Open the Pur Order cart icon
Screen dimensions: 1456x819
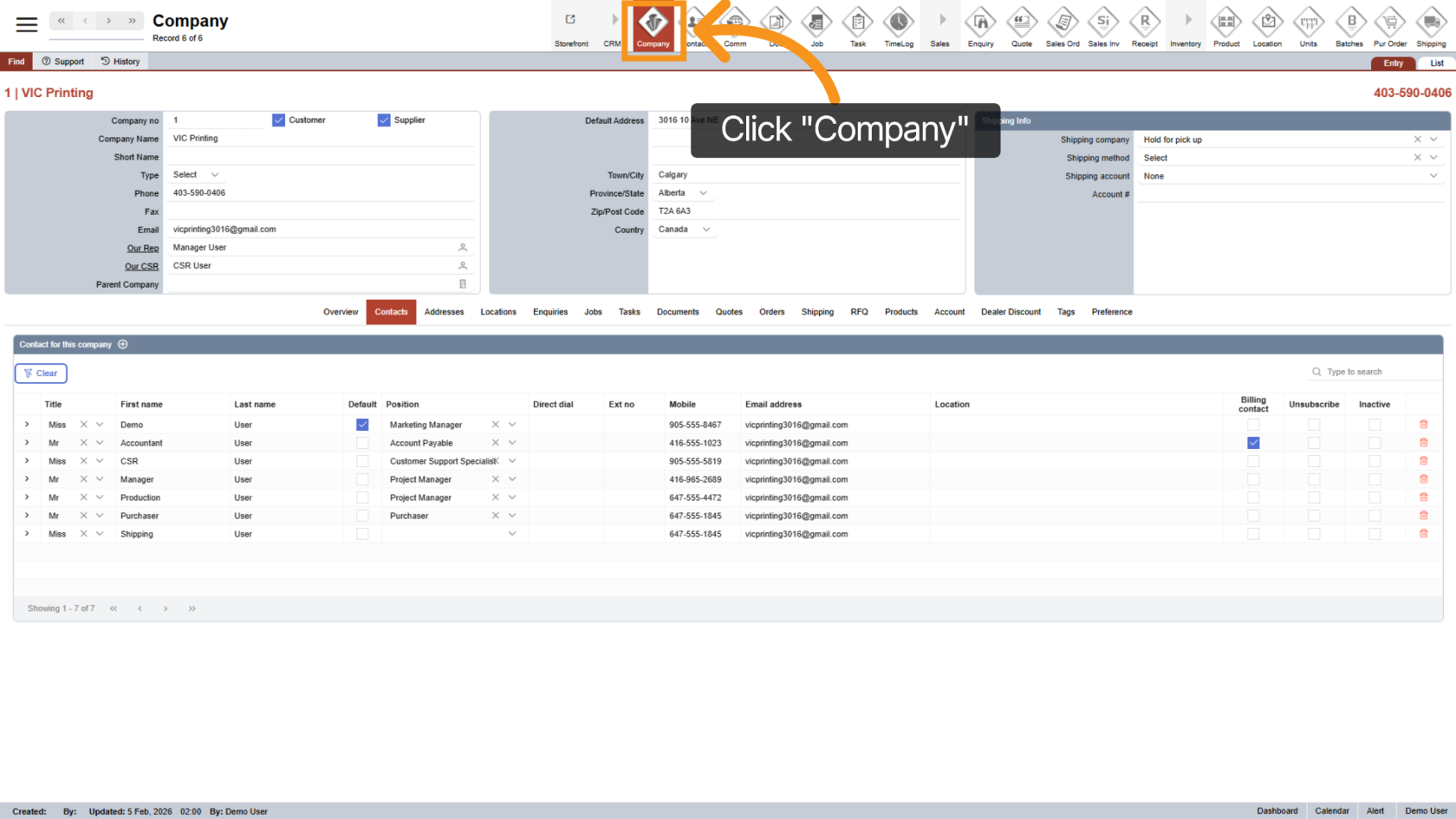1389,26
